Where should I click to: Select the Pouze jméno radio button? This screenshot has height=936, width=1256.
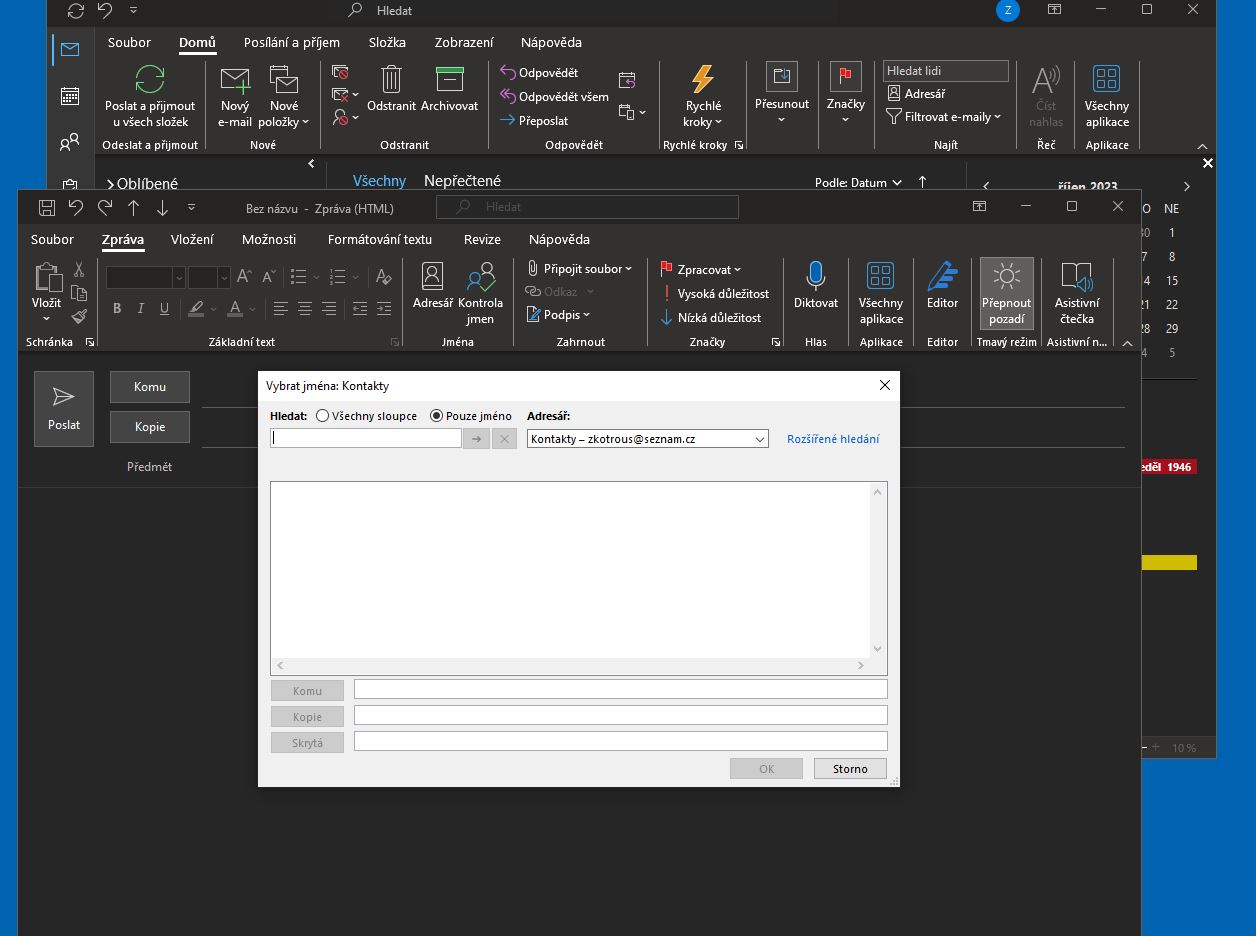(436, 416)
